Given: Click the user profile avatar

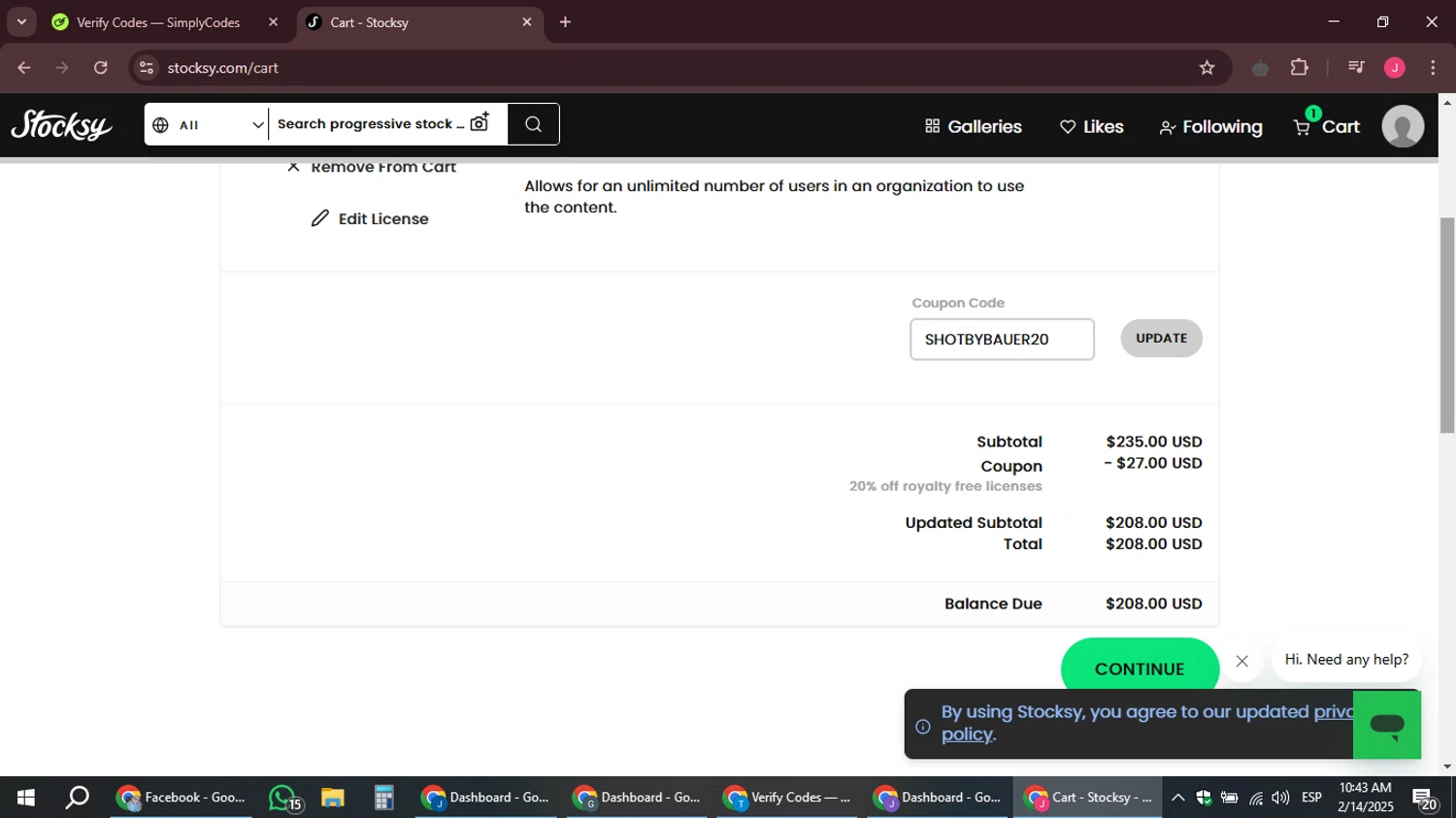Looking at the screenshot, I should 1403,126.
